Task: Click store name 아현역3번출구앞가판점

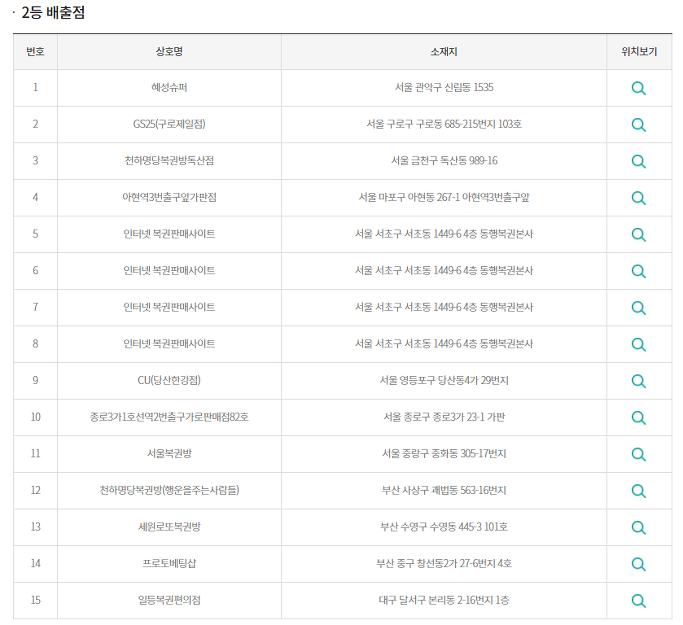Action: [169, 197]
